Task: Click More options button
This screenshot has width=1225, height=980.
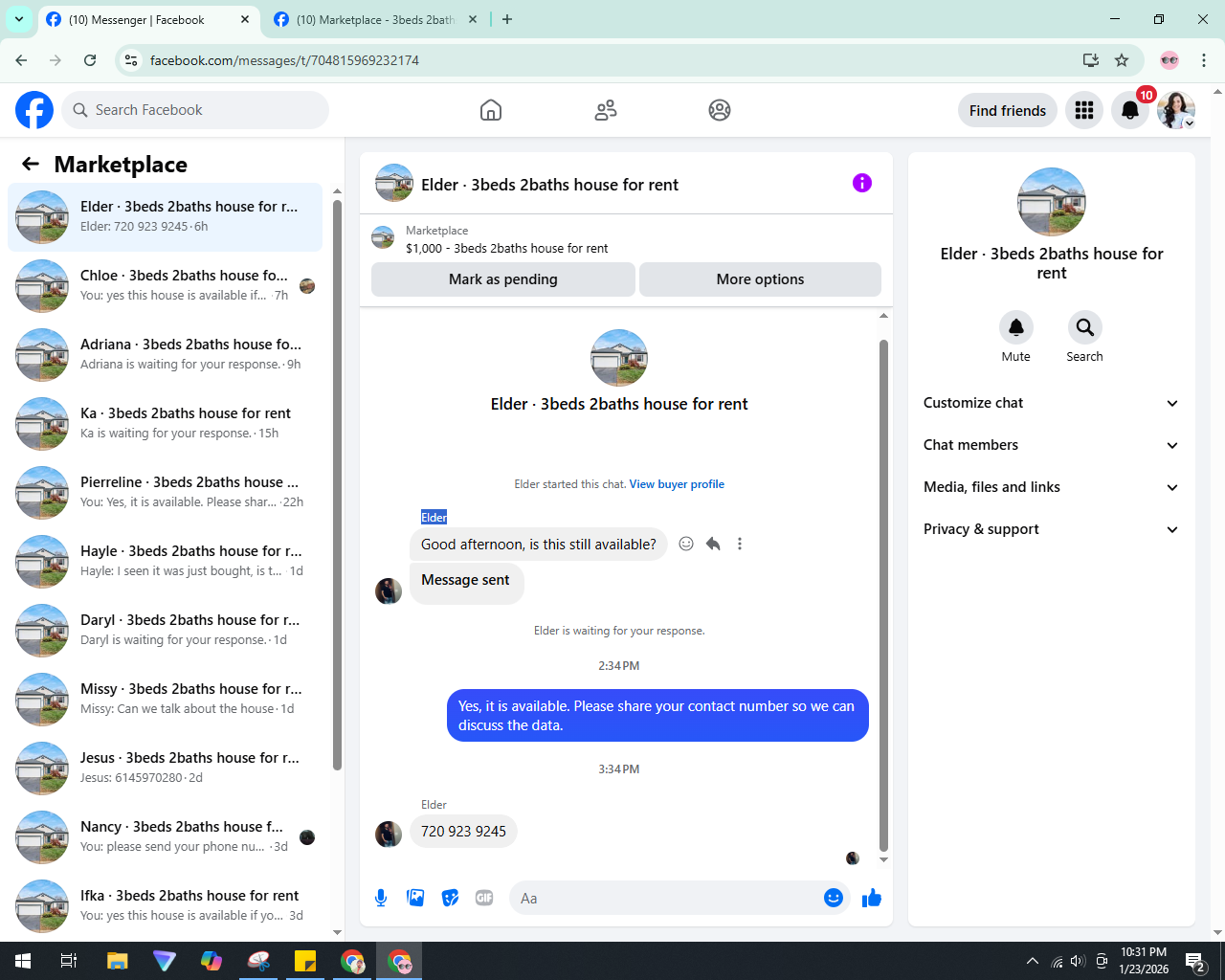Action: click(x=760, y=279)
